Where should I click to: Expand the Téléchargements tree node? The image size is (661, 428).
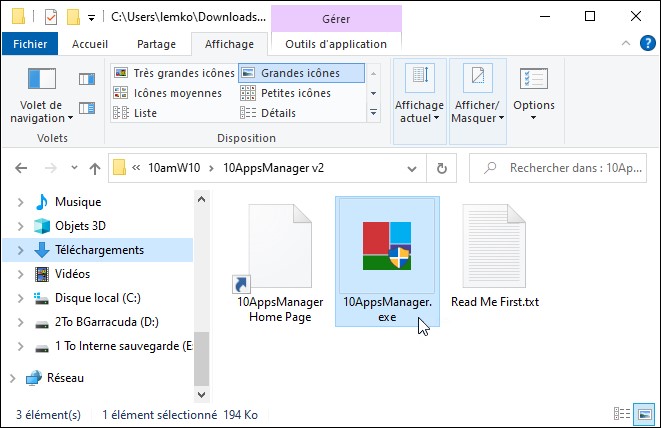pyautogui.click(x=22, y=250)
